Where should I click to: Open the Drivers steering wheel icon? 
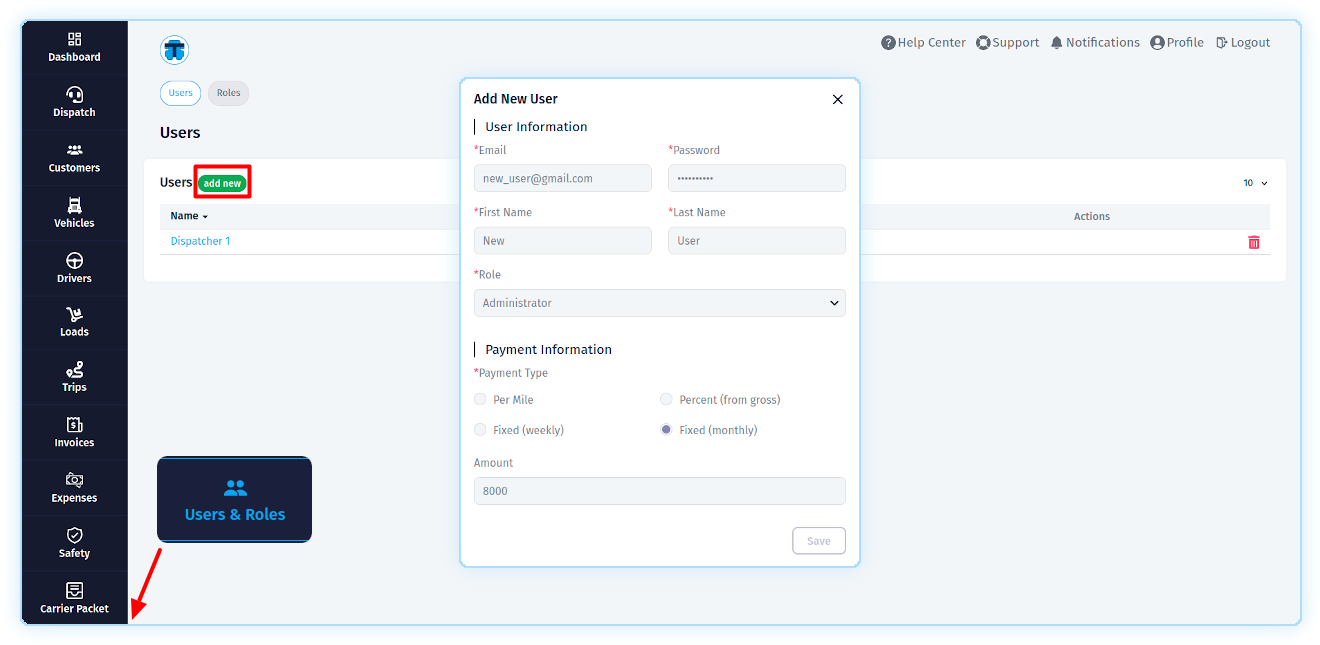coord(74,261)
